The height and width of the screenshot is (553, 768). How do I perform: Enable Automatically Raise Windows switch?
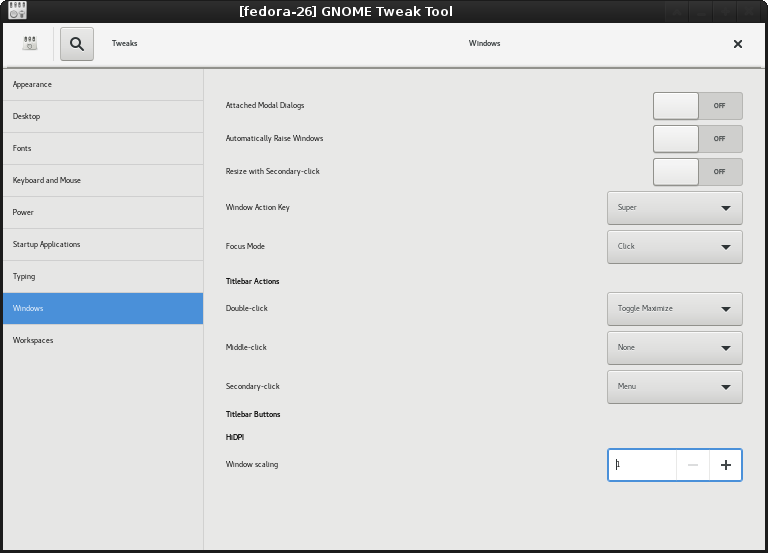point(697,139)
